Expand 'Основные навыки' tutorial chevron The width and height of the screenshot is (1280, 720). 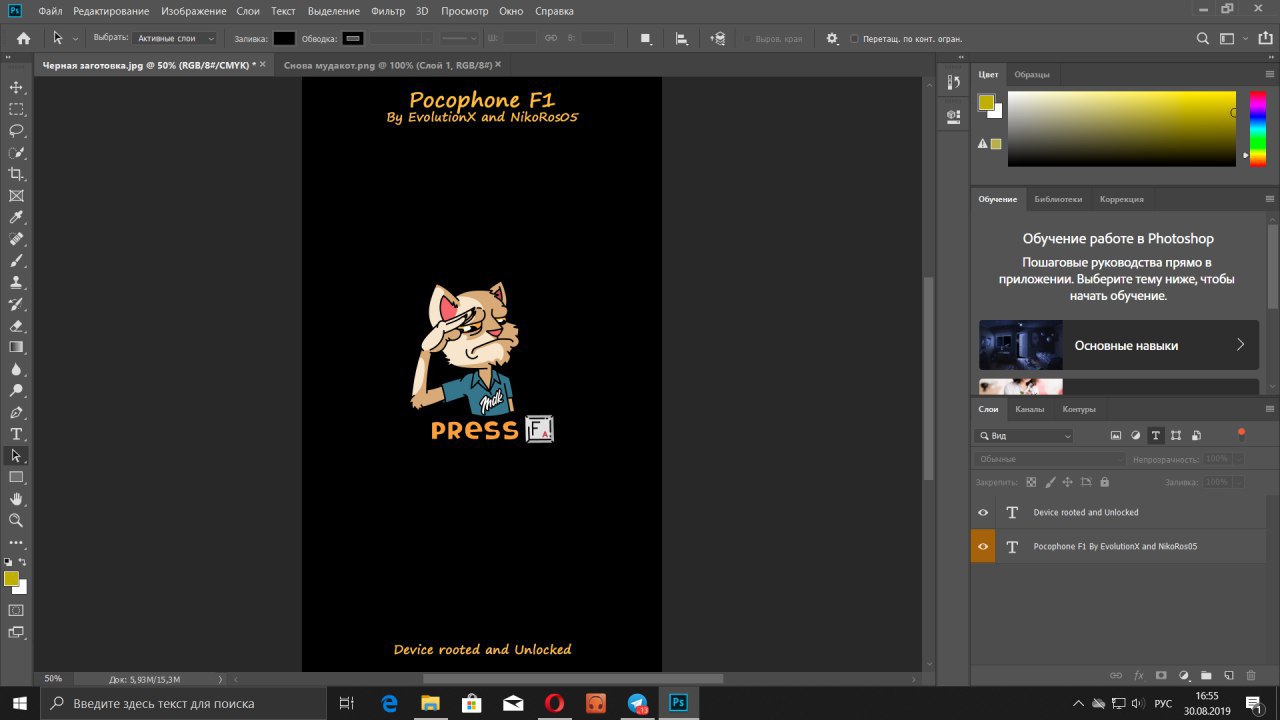click(x=1240, y=345)
